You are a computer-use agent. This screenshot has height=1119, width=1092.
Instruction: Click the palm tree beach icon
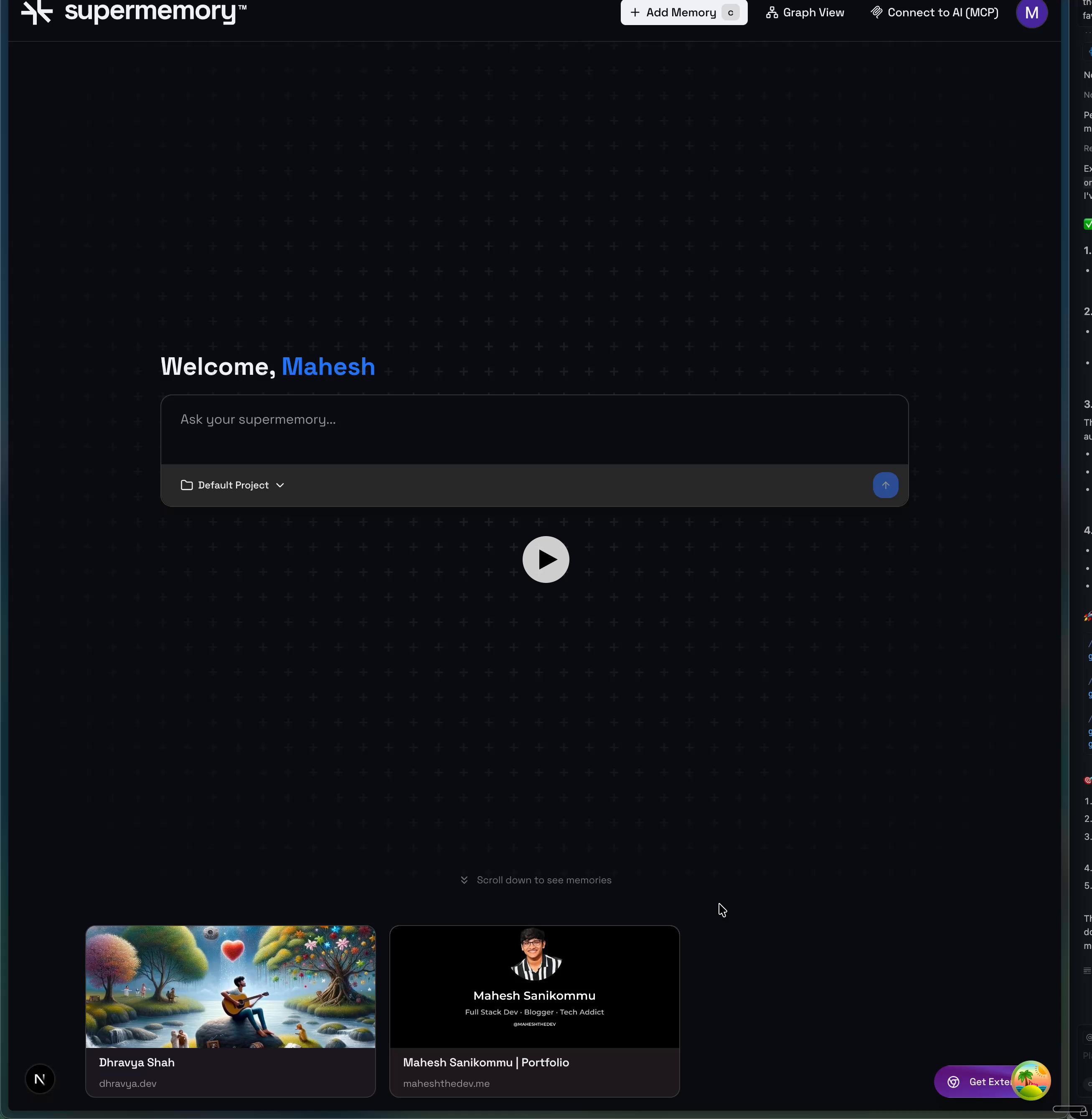pos(1030,1081)
